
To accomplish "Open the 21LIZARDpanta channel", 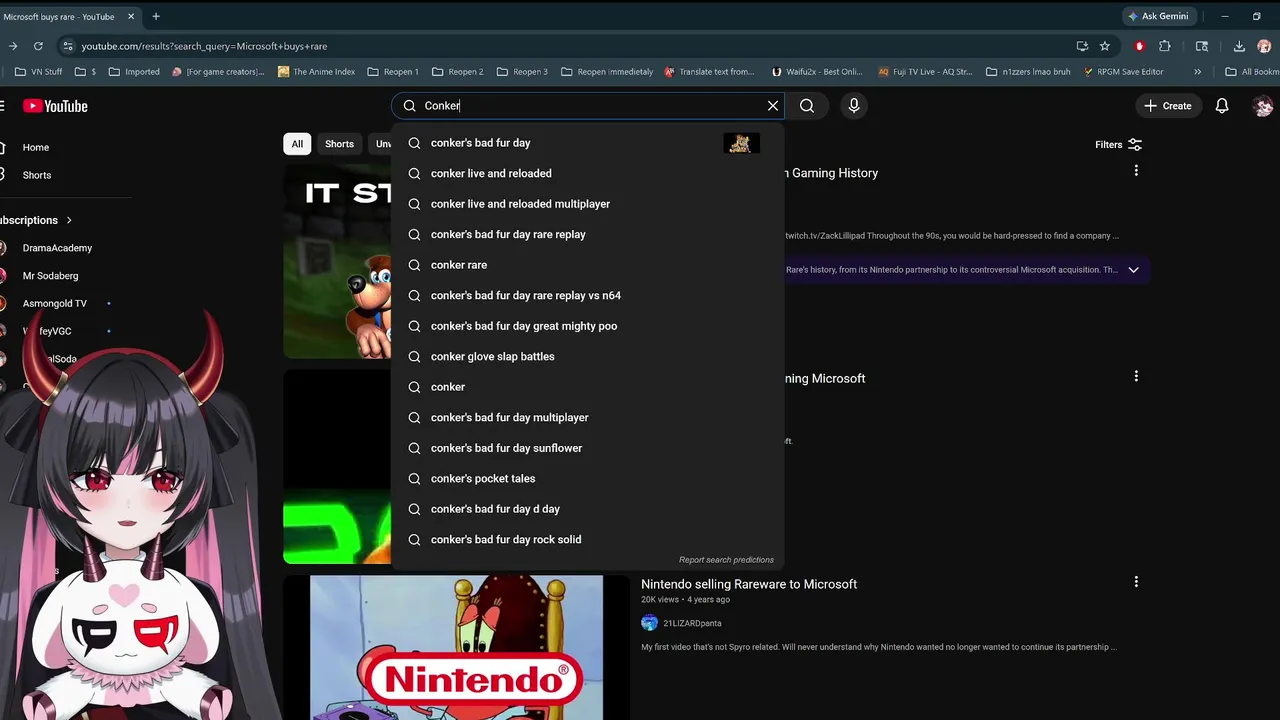I will coord(692,623).
